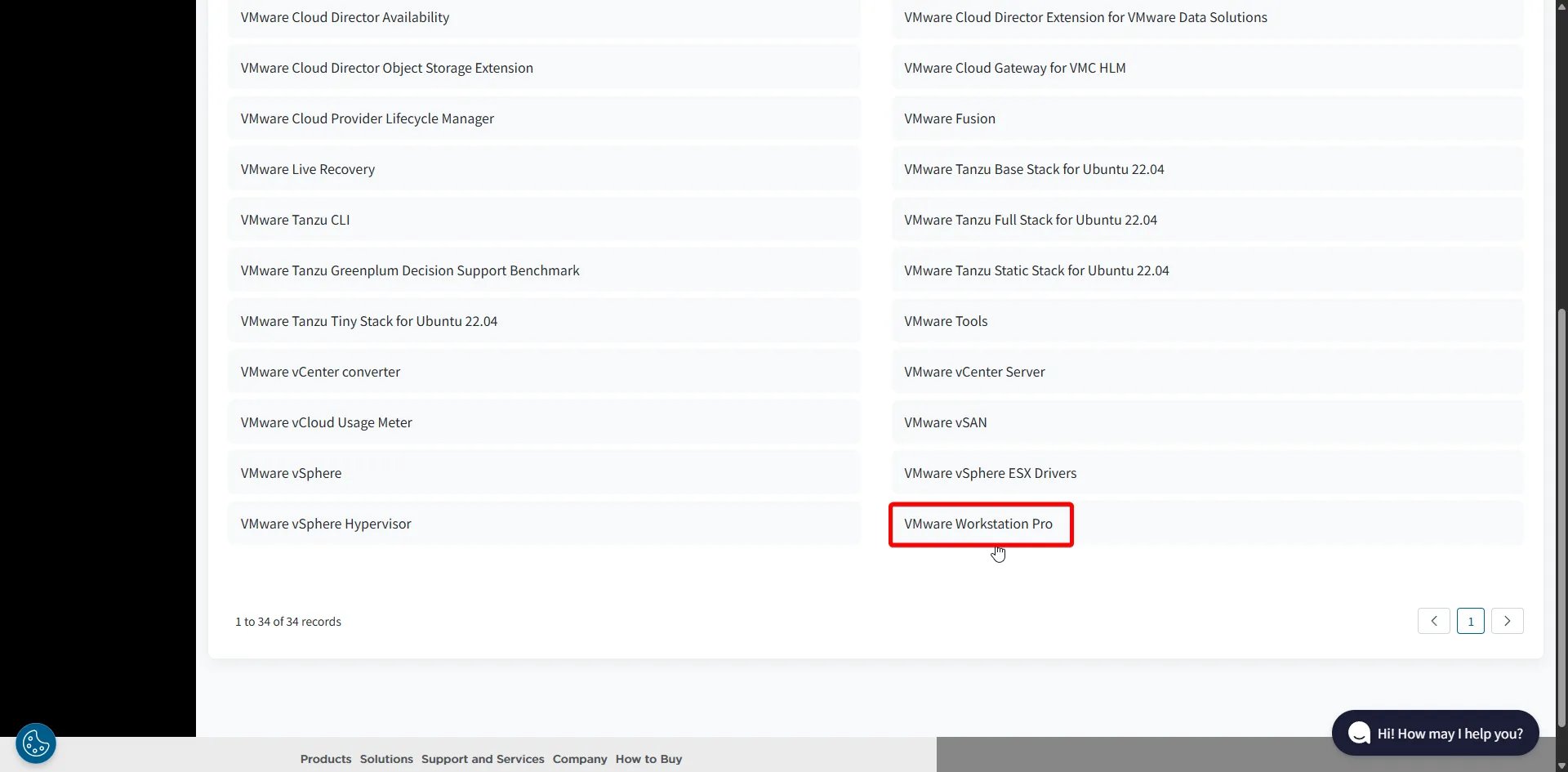
Task: Open VMware Tools
Action: coord(1207,321)
